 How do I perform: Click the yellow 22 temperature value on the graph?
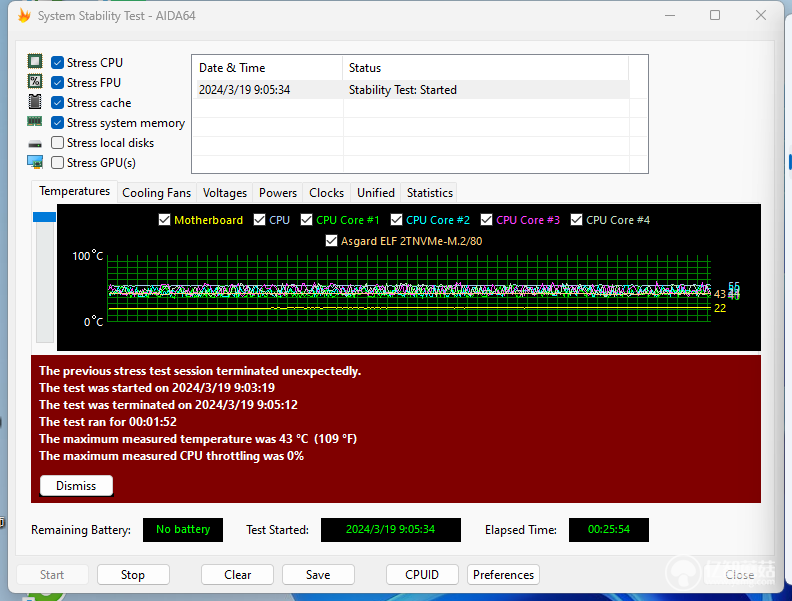720,309
